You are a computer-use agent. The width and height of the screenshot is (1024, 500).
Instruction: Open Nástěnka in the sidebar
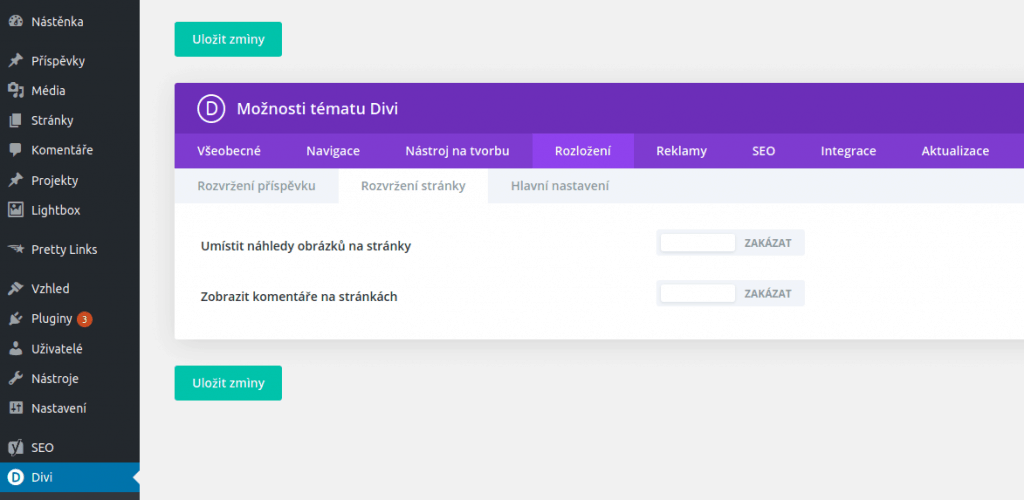pos(70,22)
